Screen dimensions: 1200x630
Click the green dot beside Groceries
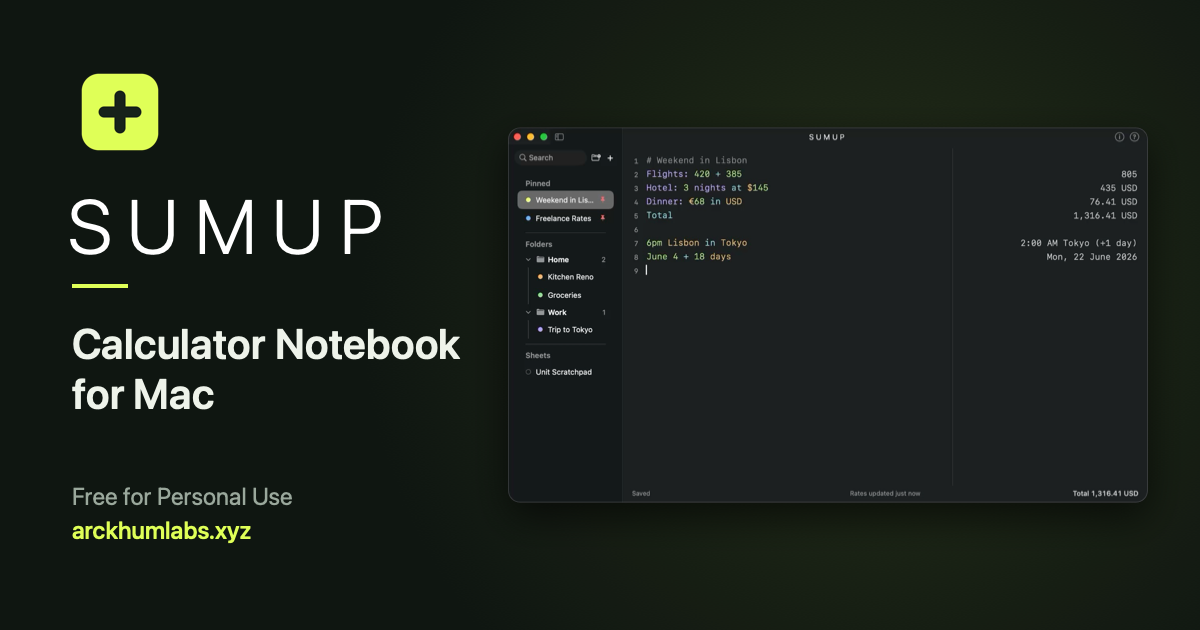tap(540, 295)
